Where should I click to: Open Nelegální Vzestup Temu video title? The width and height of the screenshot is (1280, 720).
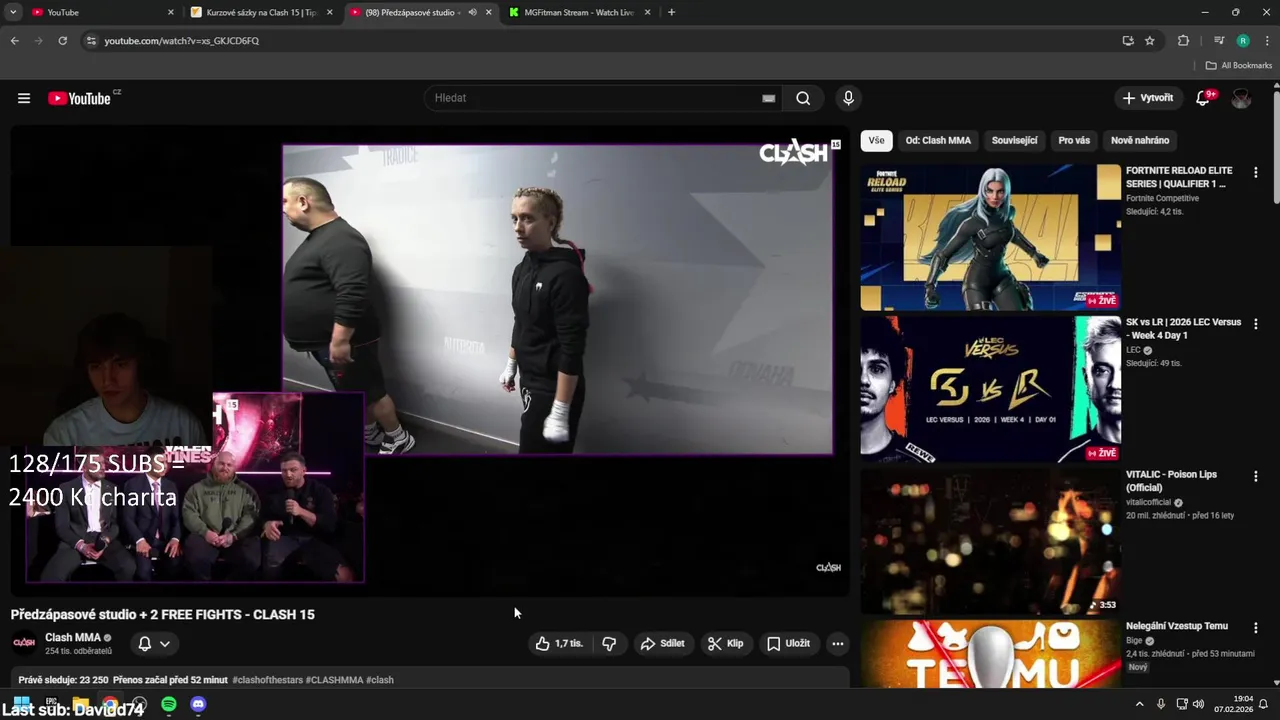pos(1176,626)
